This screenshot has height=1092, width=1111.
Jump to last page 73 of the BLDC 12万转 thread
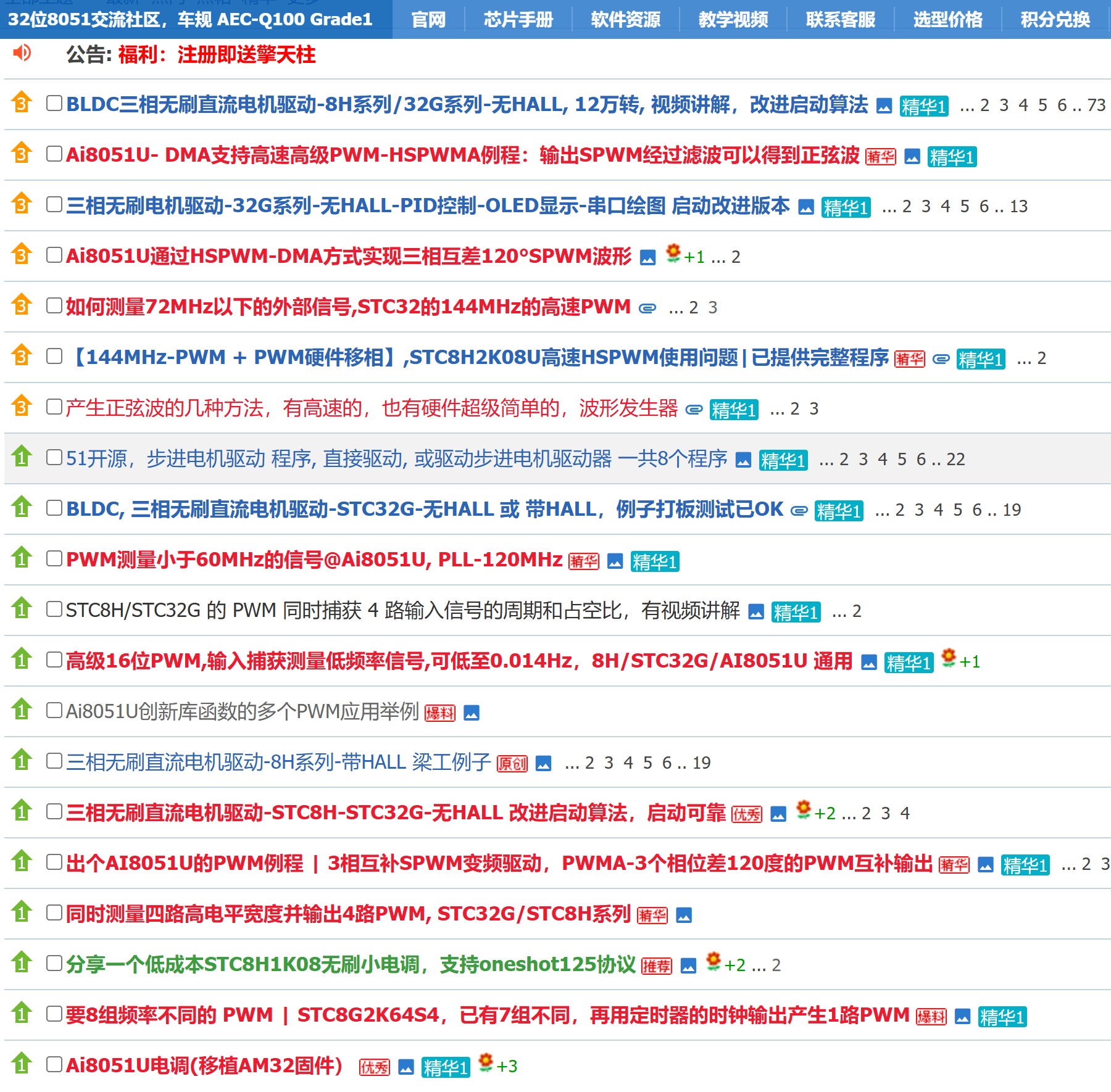point(1096,105)
